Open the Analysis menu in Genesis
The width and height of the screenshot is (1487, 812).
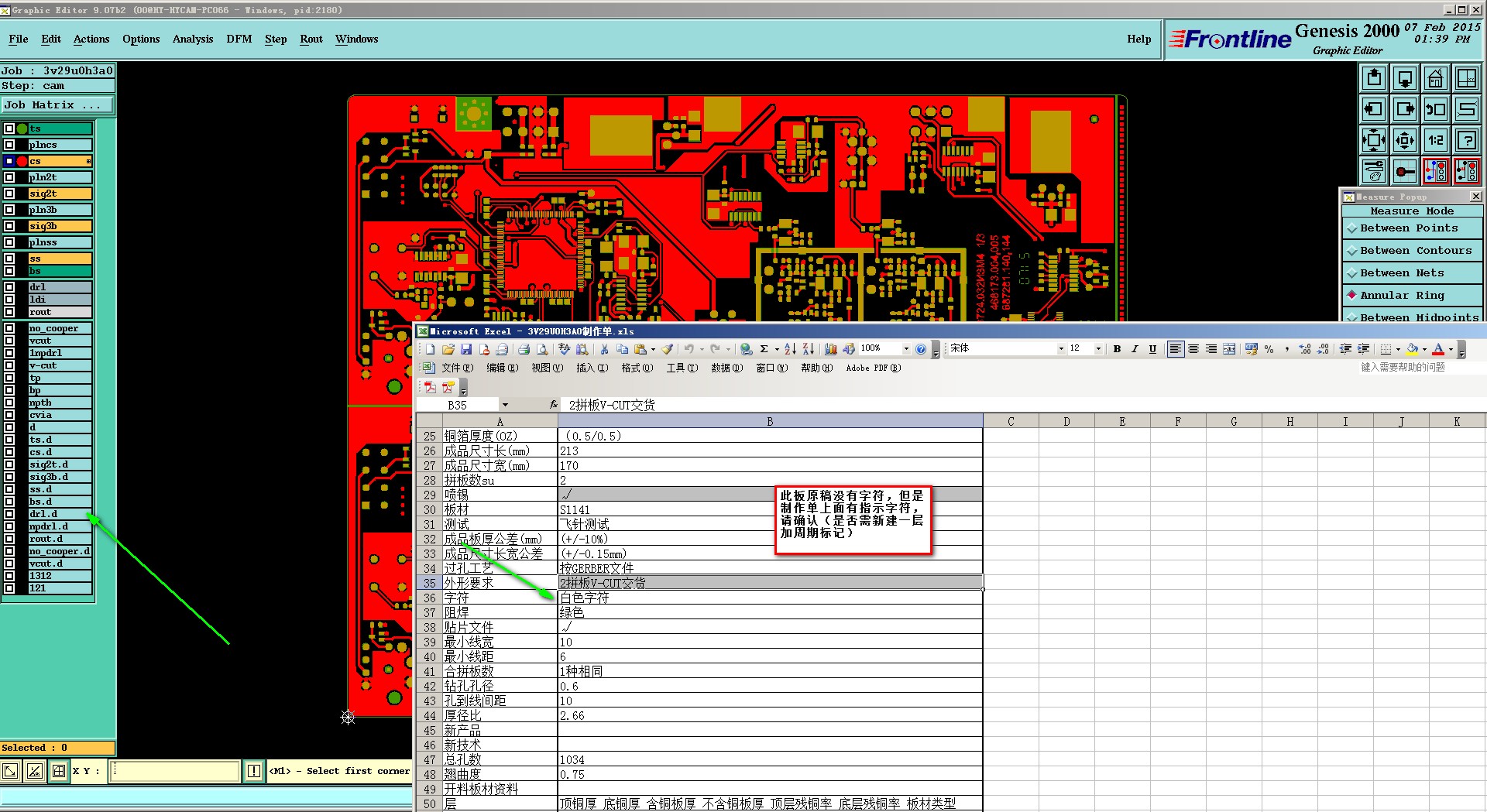pyautogui.click(x=193, y=39)
